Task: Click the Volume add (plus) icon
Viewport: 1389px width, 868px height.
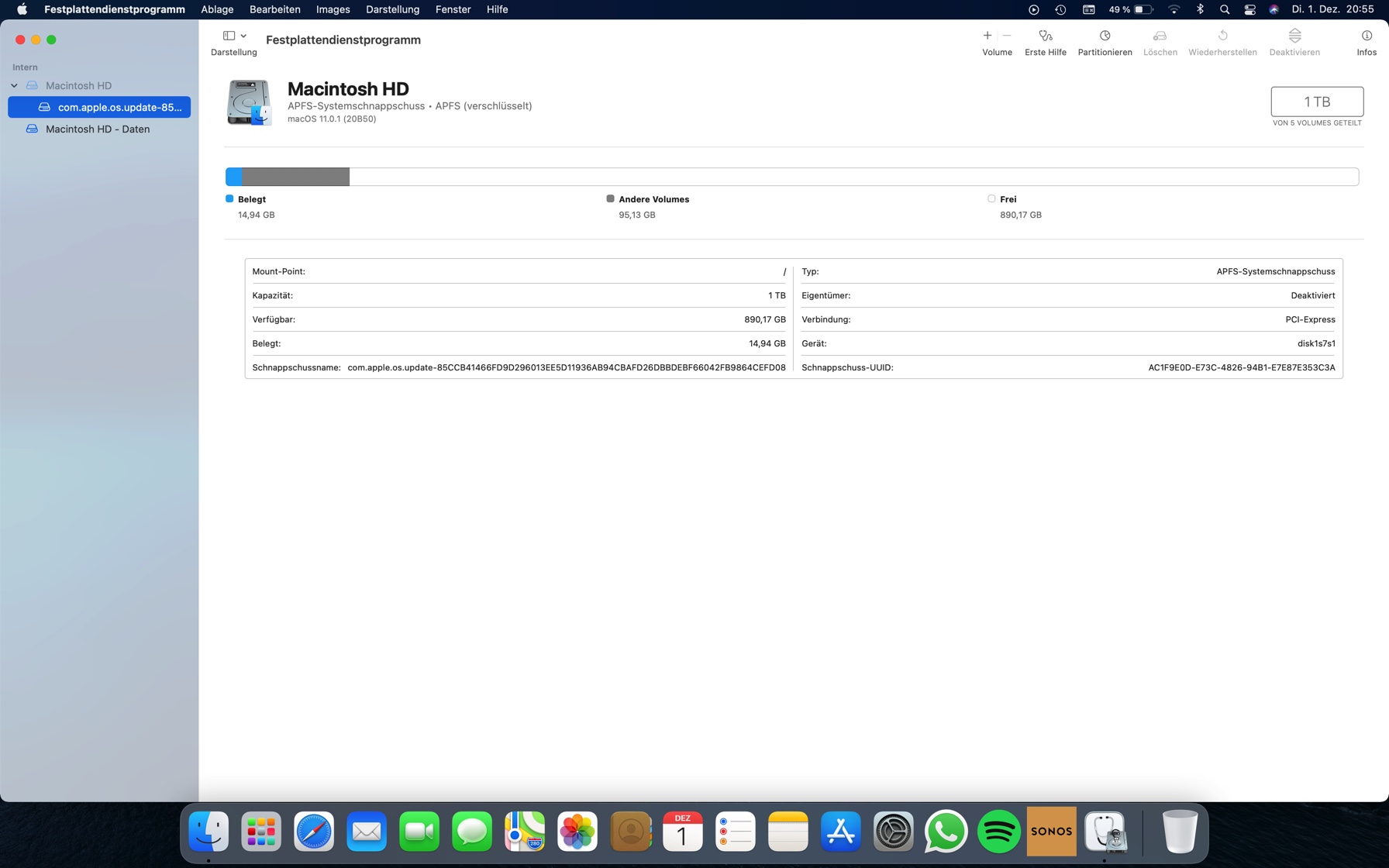Action: click(987, 36)
